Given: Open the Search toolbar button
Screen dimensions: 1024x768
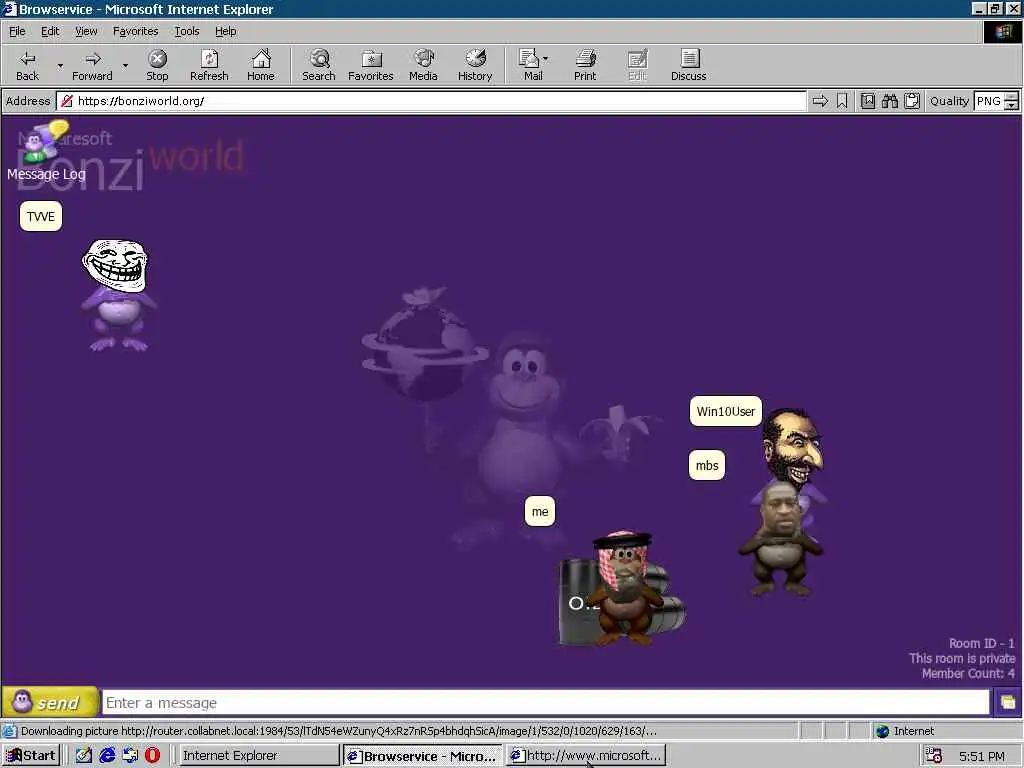Looking at the screenshot, I should 319,65.
